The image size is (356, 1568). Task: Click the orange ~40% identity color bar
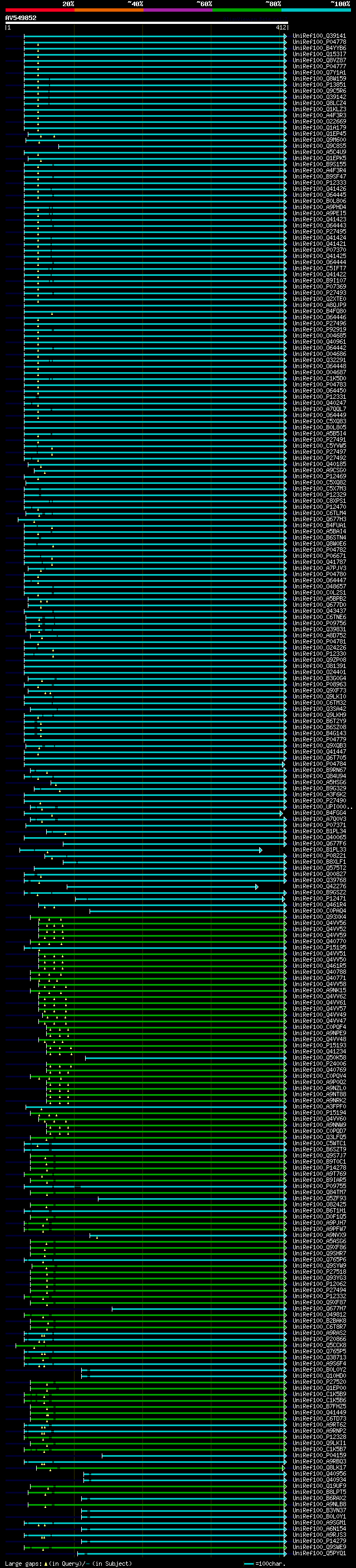[108, 10]
